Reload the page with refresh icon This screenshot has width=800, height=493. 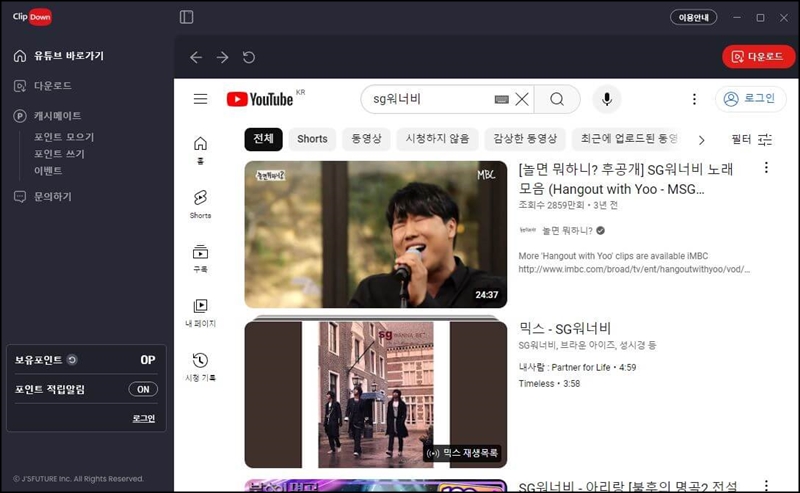click(249, 57)
